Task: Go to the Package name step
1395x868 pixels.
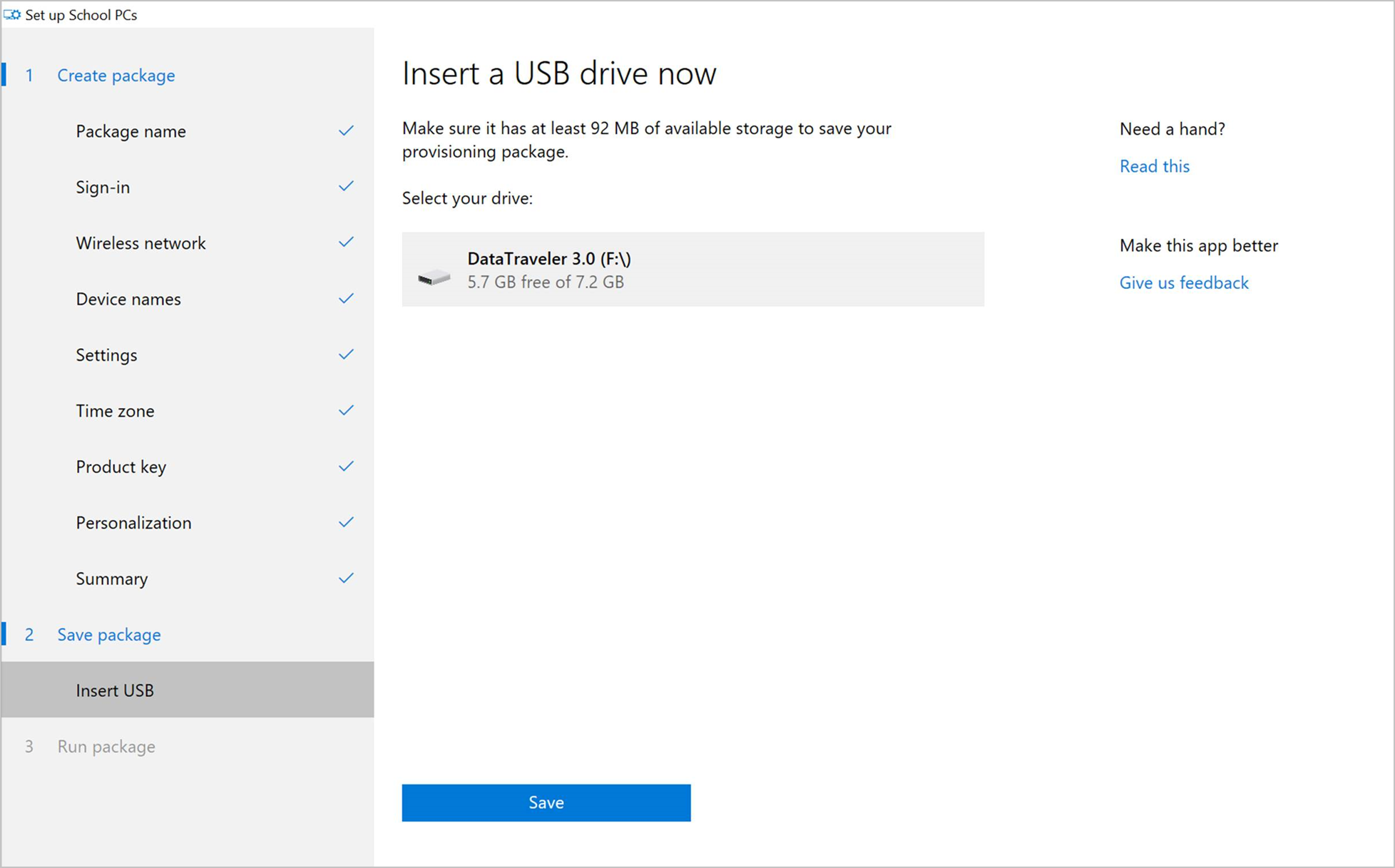Action: [131, 131]
